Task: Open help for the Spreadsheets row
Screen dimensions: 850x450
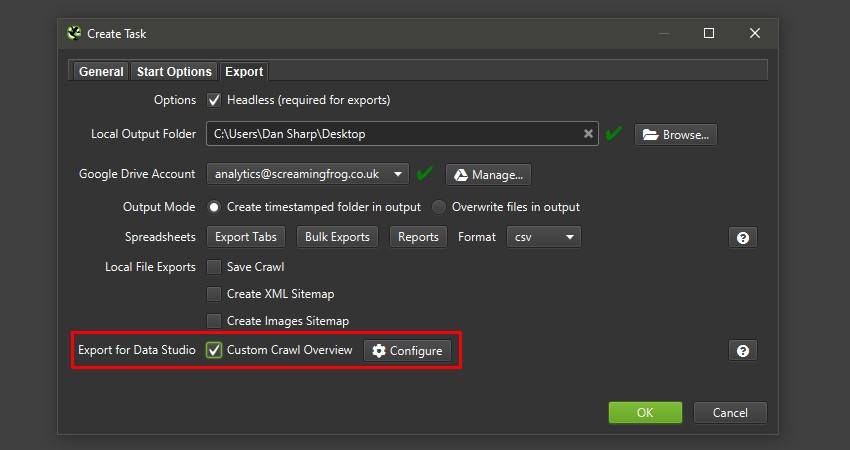Action: point(743,237)
